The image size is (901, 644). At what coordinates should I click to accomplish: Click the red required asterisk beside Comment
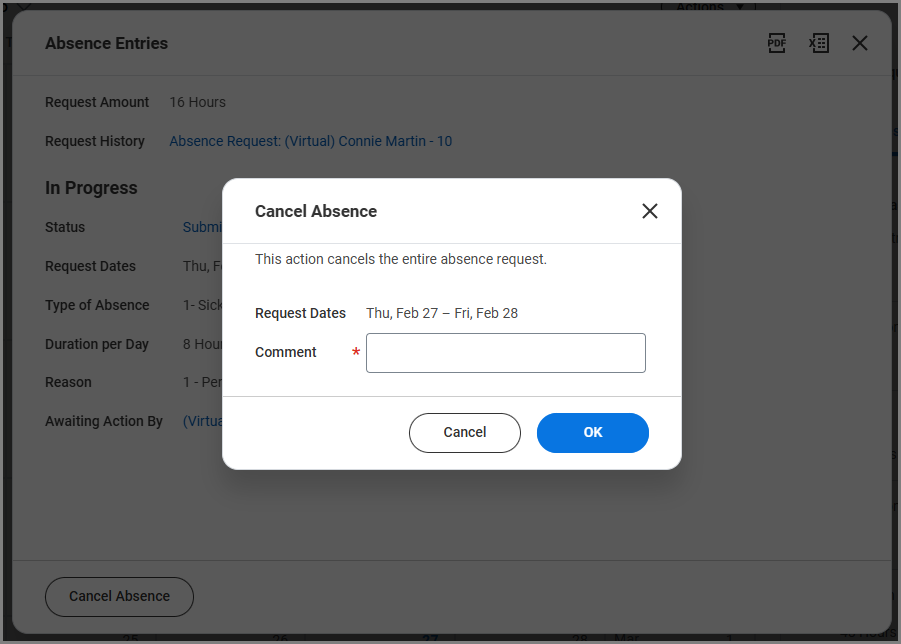coord(356,353)
